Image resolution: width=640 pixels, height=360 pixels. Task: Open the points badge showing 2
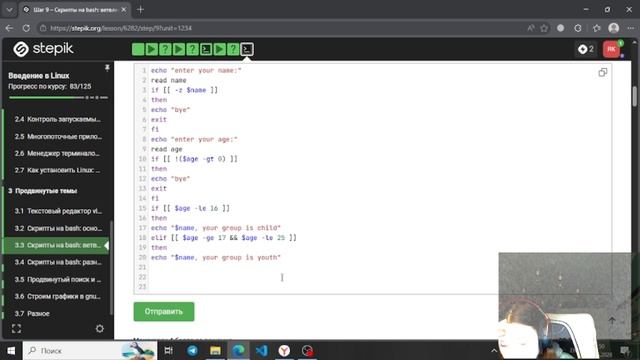coord(586,49)
